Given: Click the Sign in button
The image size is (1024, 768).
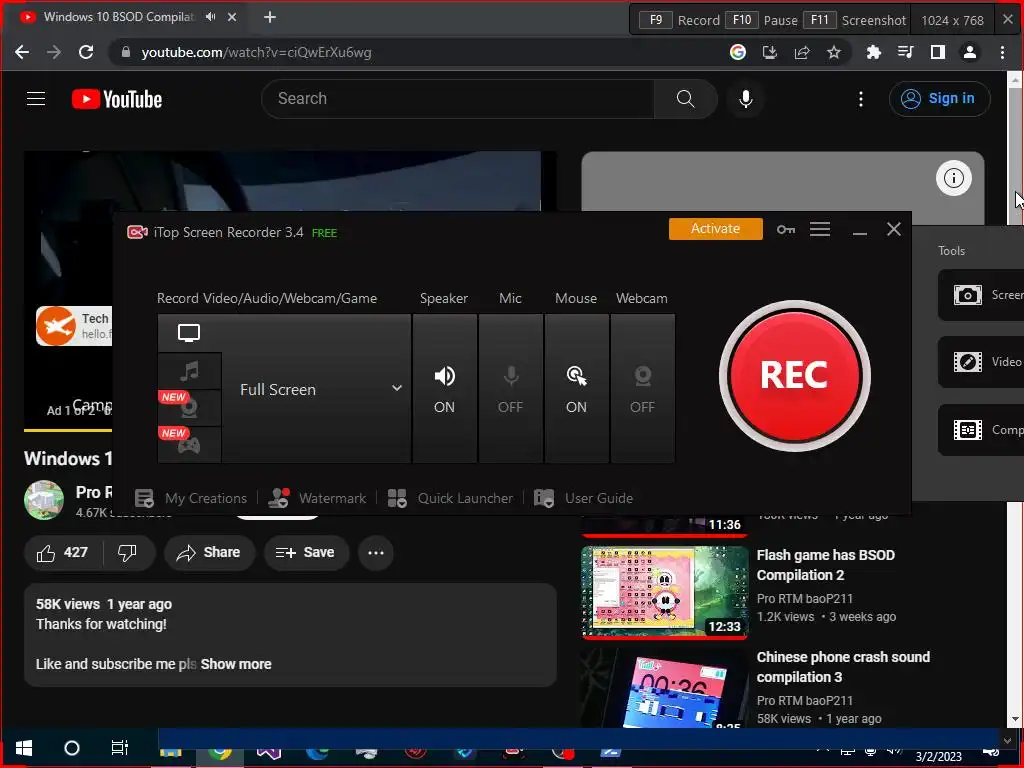Looking at the screenshot, I should point(940,99).
